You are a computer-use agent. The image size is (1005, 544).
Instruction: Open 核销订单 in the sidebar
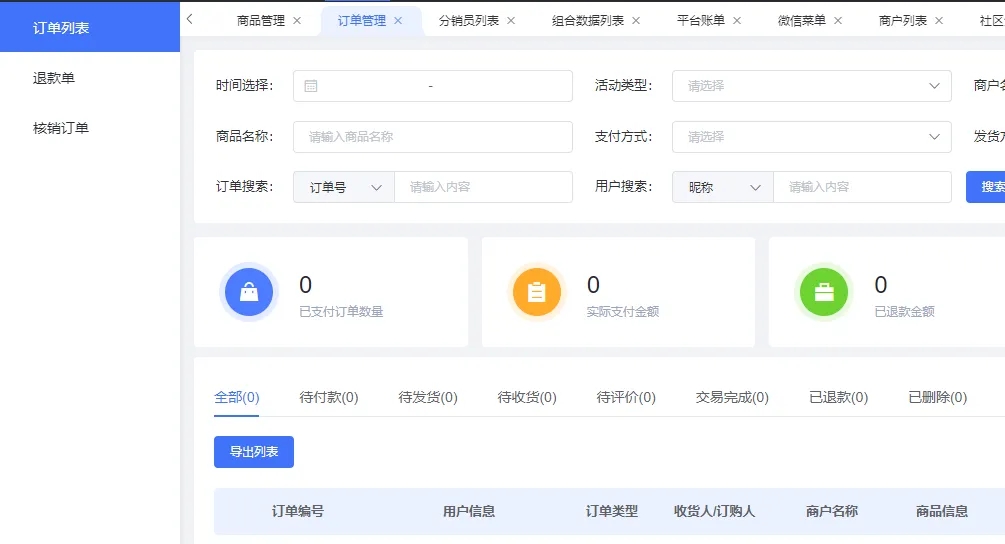(61, 128)
